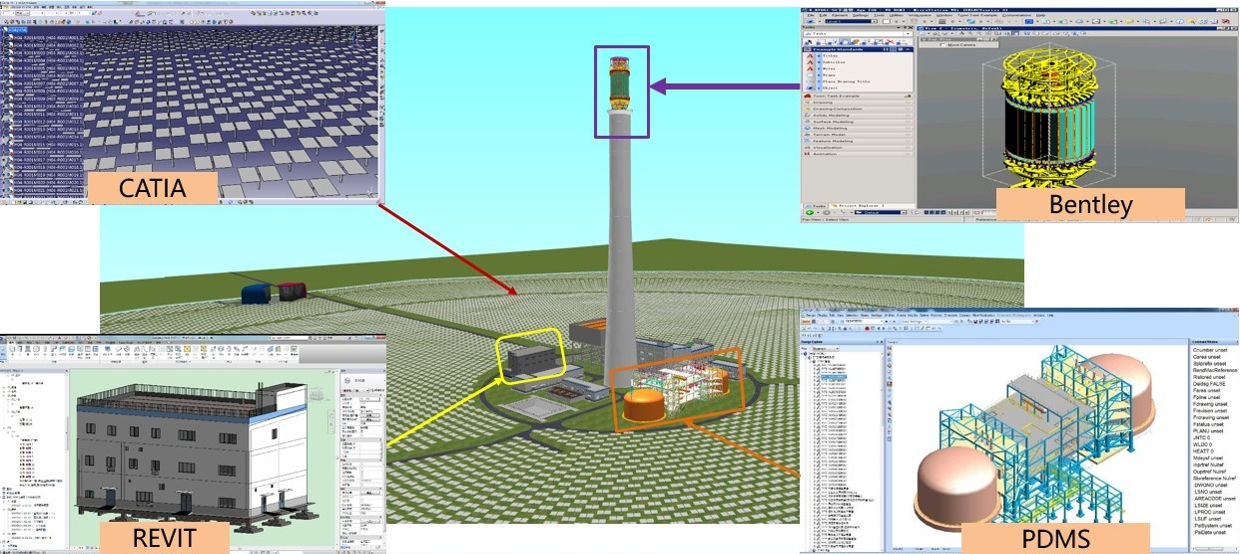The image size is (1240, 554).
Task: Switch to Tasks tab at Bentley bottom
Action: [x=816, y=205]
